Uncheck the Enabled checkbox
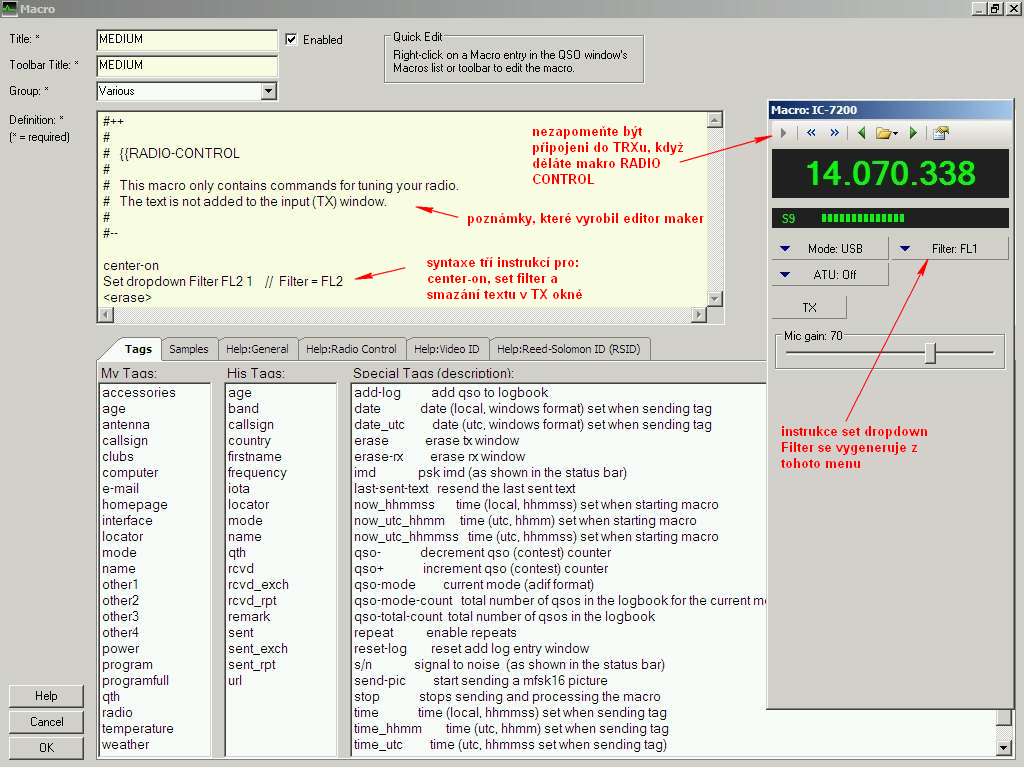The height and width of the screenshot is (768, 1024). pos(291,40)
